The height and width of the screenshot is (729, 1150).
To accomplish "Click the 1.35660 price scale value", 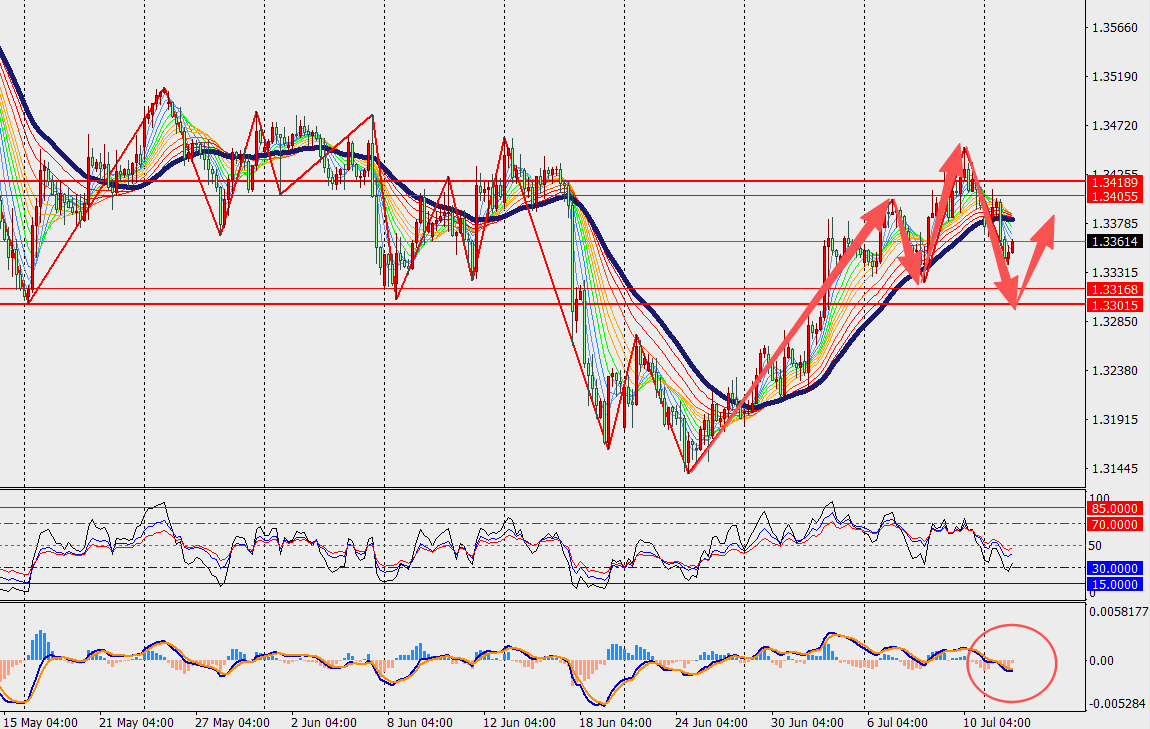I will (1115, 28).
